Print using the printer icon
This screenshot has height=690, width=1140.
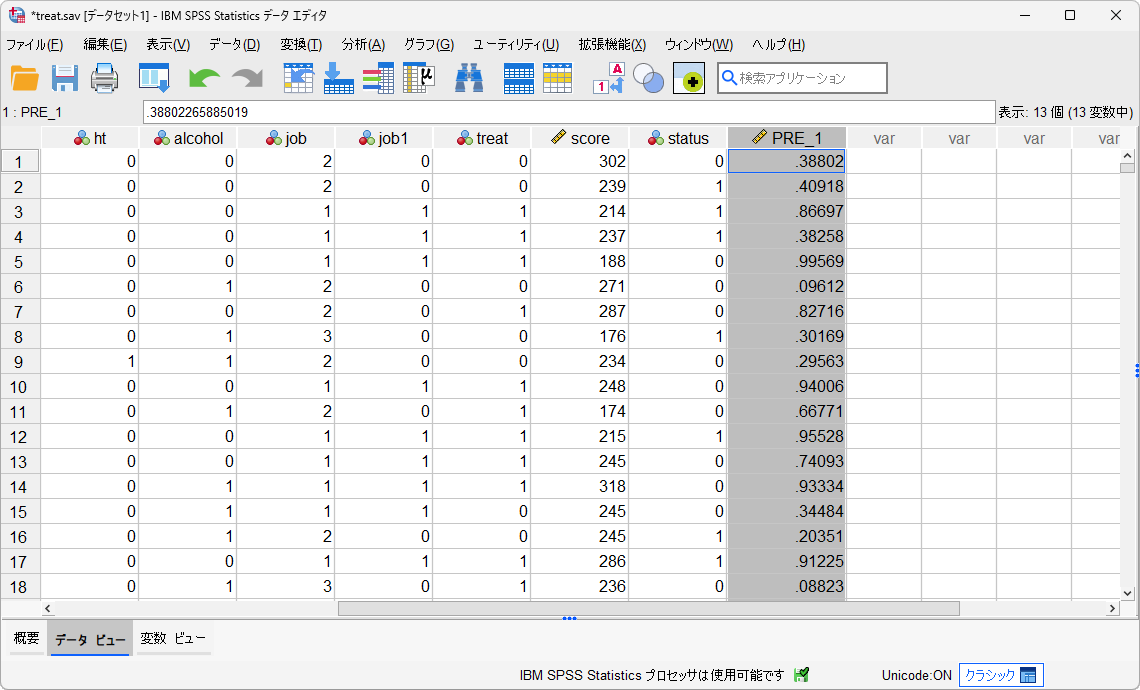[x=105, y=78]
